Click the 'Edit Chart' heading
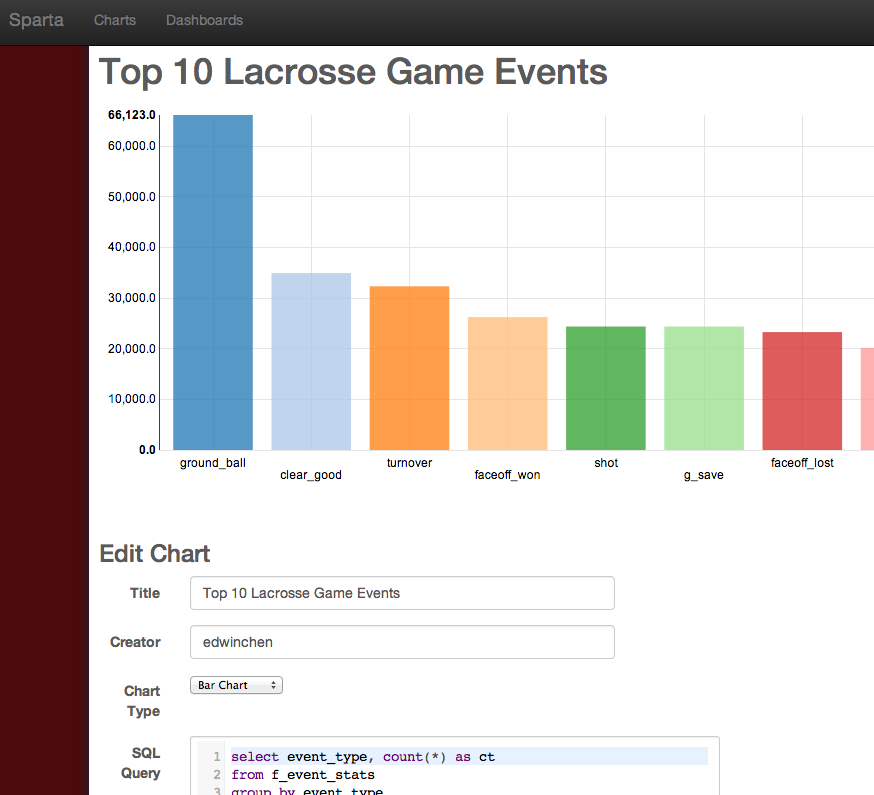Image resolution: width=874 pixels, height=795 pixels. coord(155,554)
